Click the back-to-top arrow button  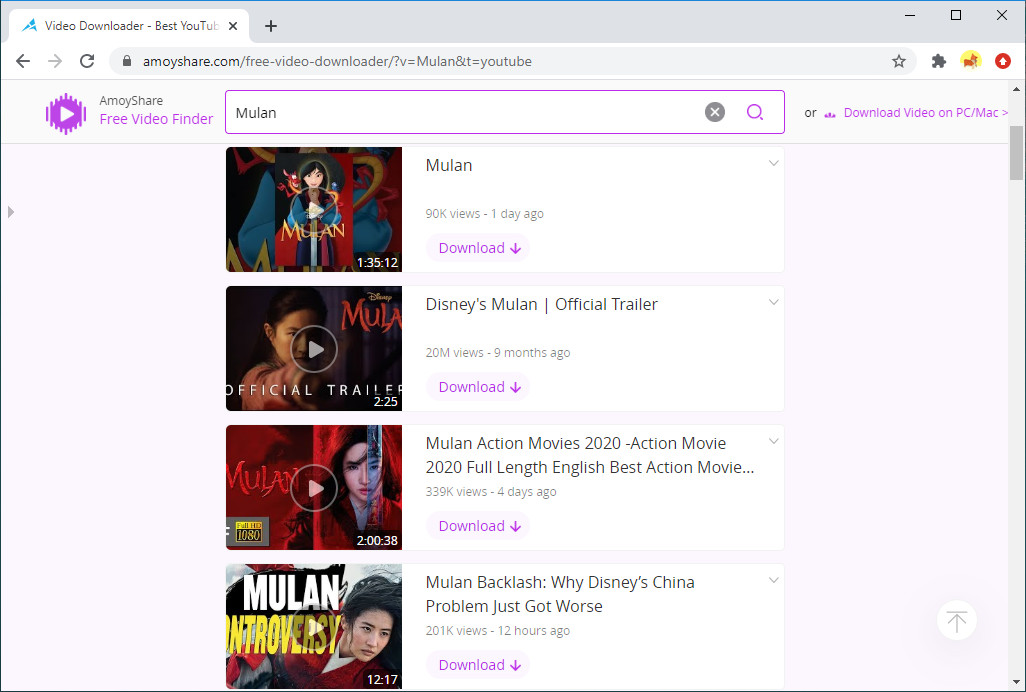click(957, 621)
